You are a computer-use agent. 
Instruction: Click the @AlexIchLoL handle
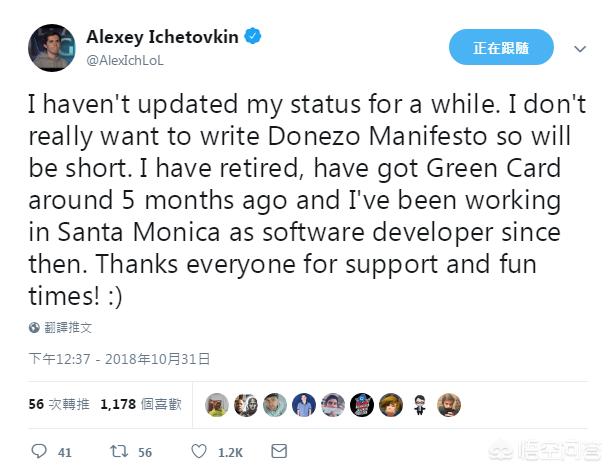125,60
